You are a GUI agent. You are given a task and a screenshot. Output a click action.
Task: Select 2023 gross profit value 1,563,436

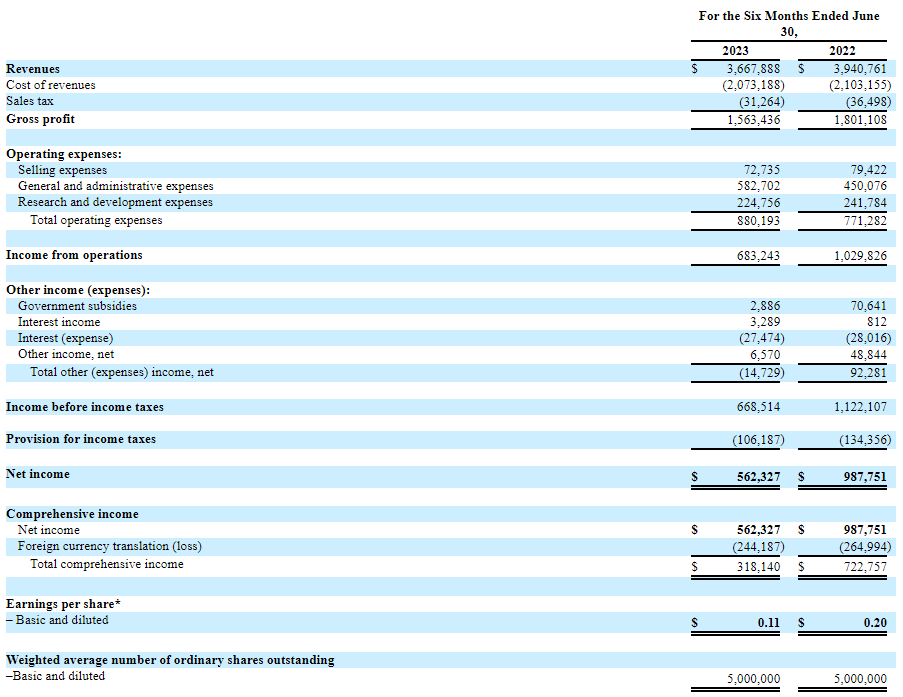pos(752,119)
